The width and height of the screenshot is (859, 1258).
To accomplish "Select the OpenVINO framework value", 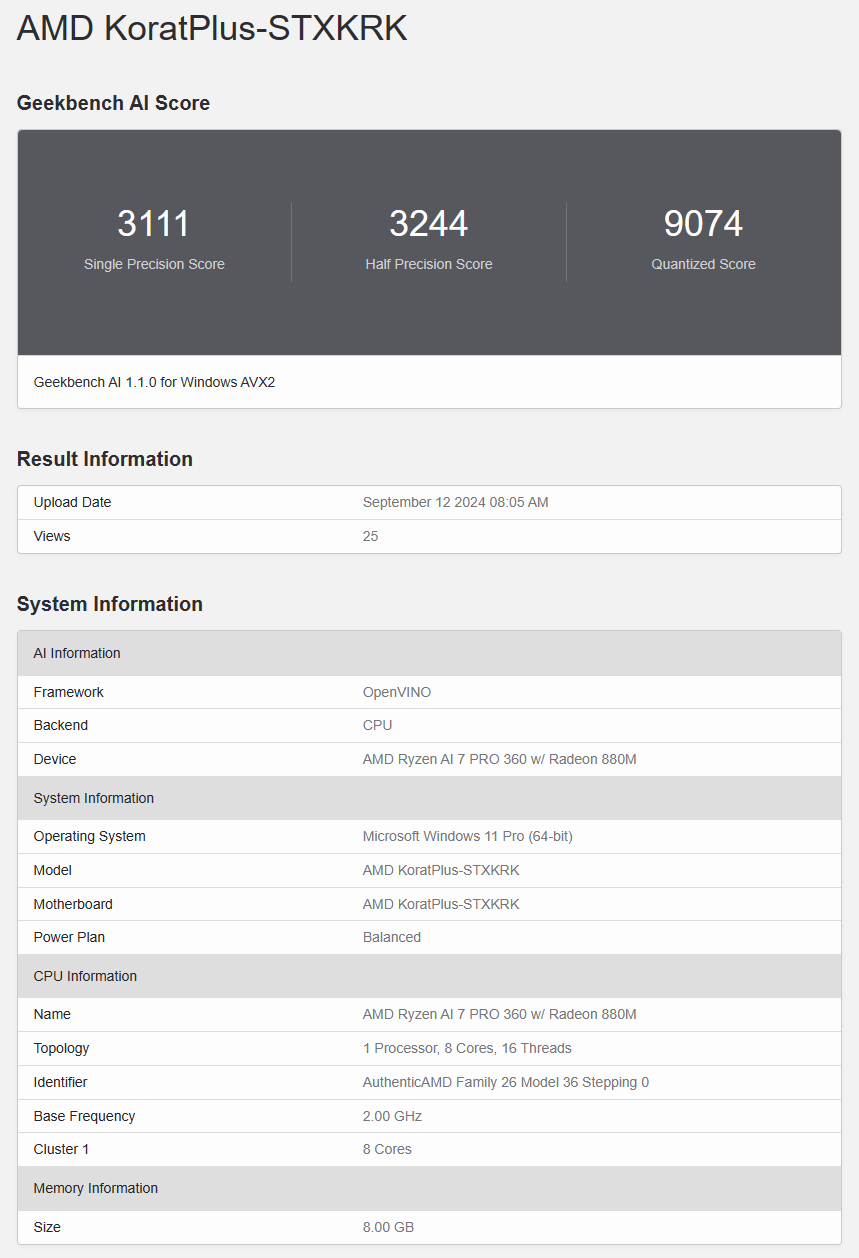I will [397, 692].
